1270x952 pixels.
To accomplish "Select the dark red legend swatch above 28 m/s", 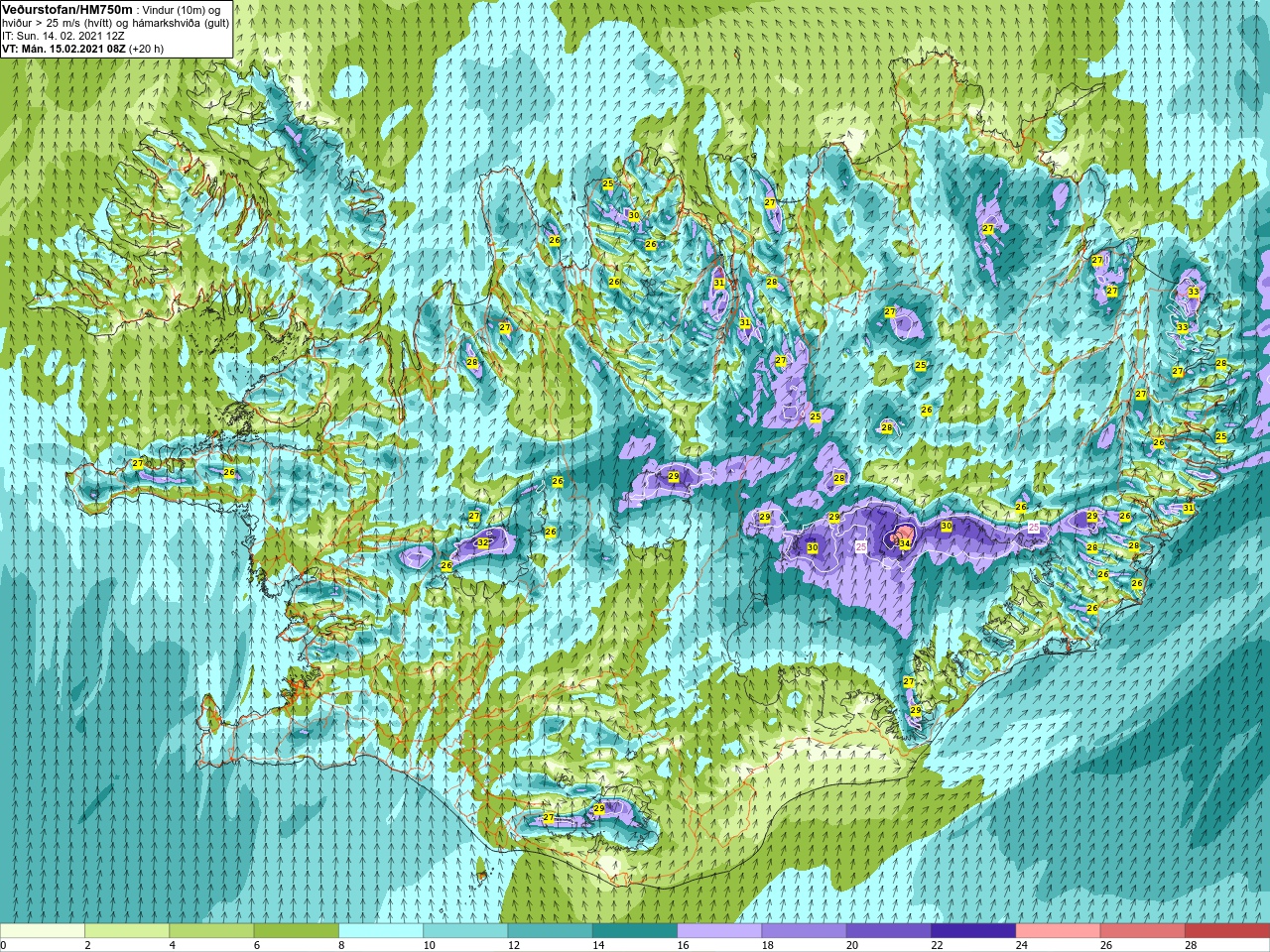I will coord(1227,931).
